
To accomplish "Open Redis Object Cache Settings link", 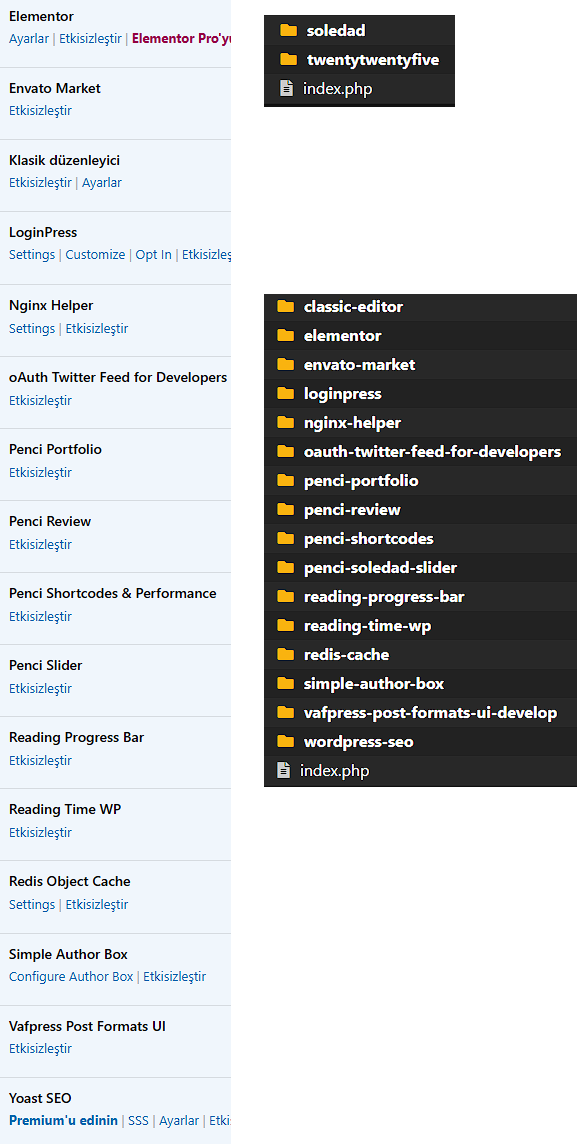I will point(32,905).
